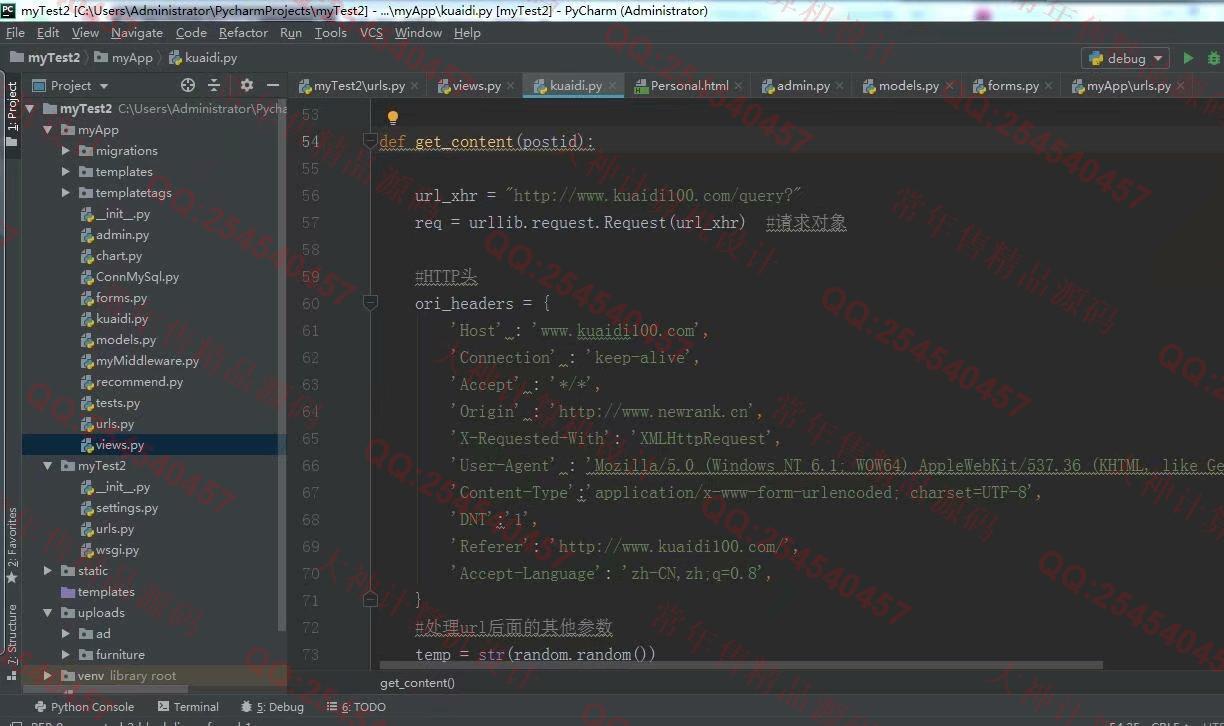Click myTest2 in navigation bar breadcrumb
Viewport: 1224px width, 726px height.
[45, 58]
